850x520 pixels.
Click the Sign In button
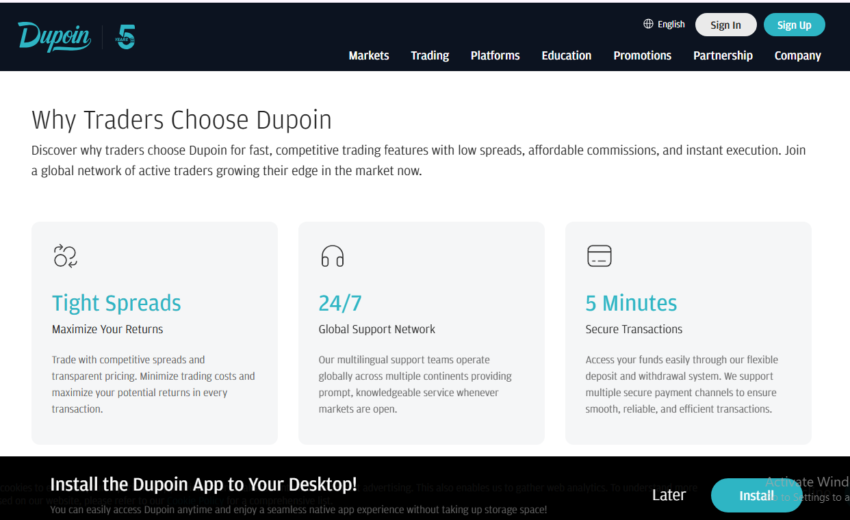726,25
